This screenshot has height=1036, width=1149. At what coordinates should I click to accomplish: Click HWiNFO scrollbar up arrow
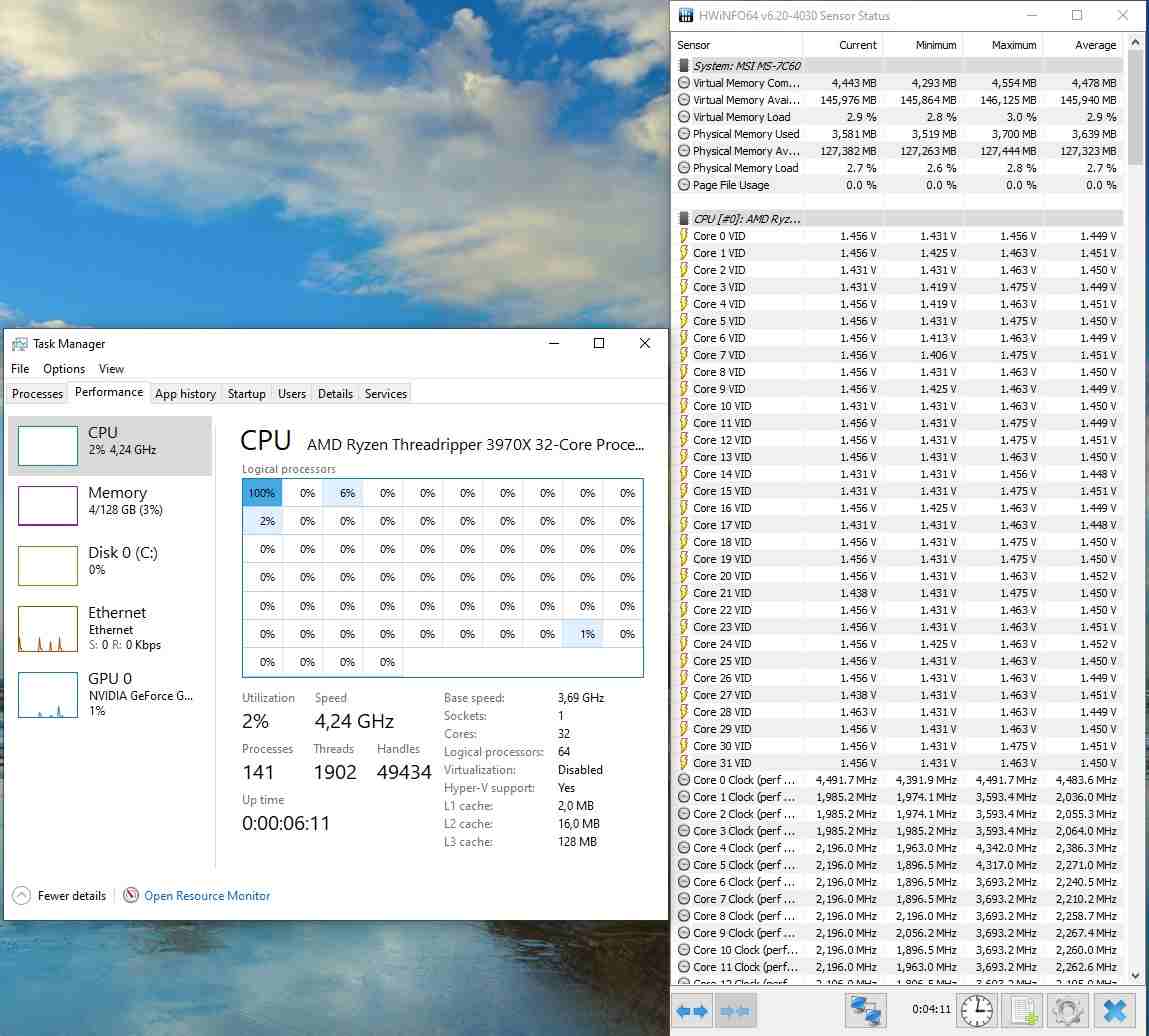[1135, 42]
